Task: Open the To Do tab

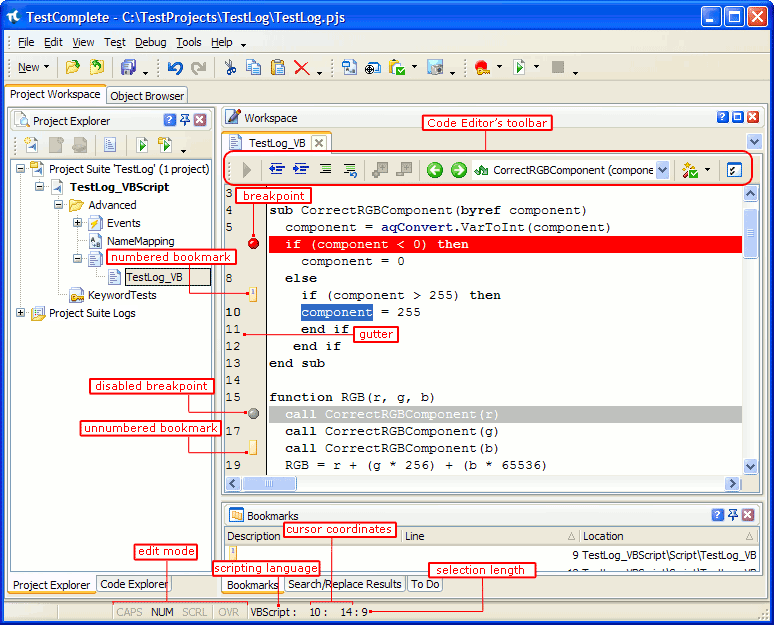Action: point(425,584)
